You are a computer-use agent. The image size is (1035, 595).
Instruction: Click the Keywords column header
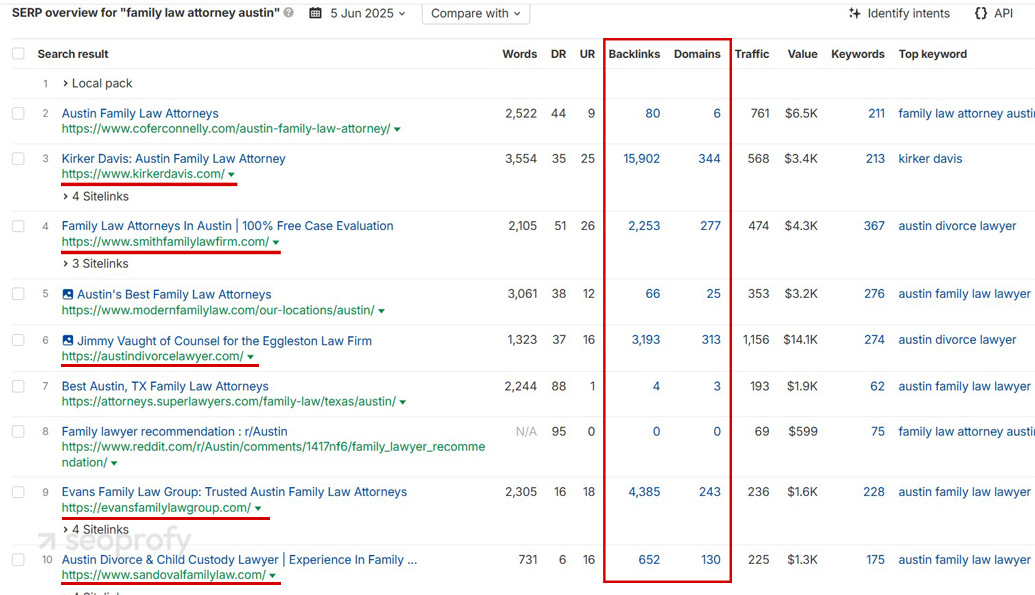click(x=857, y=54)
